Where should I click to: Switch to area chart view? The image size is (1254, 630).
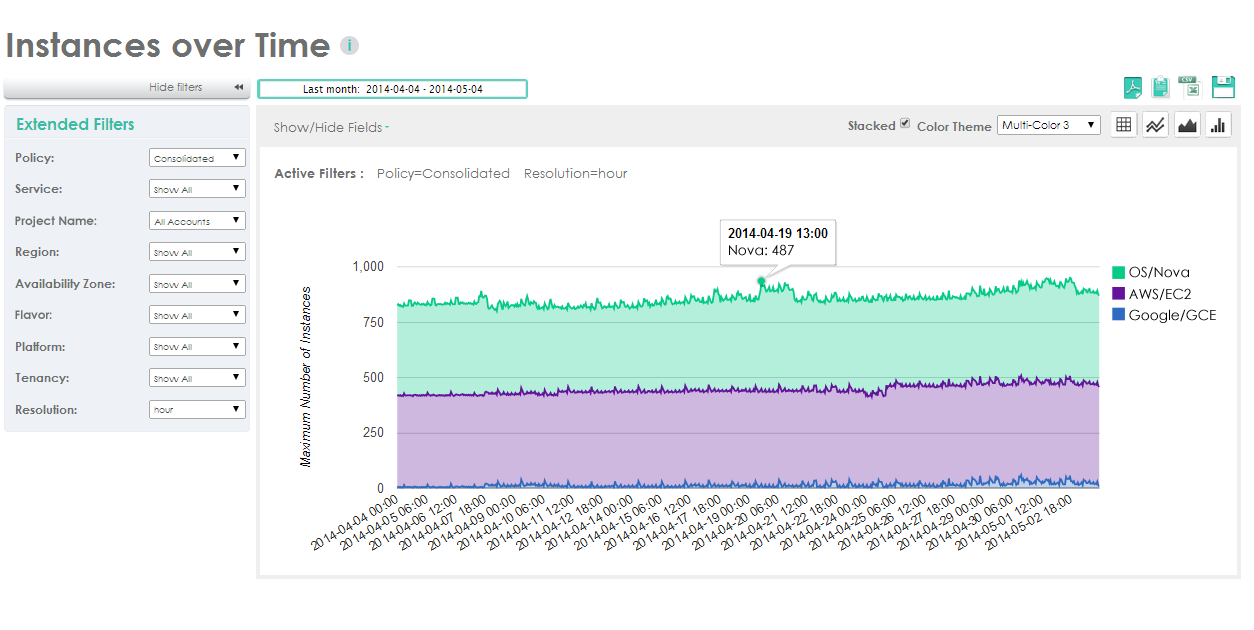click(1187, 125)
